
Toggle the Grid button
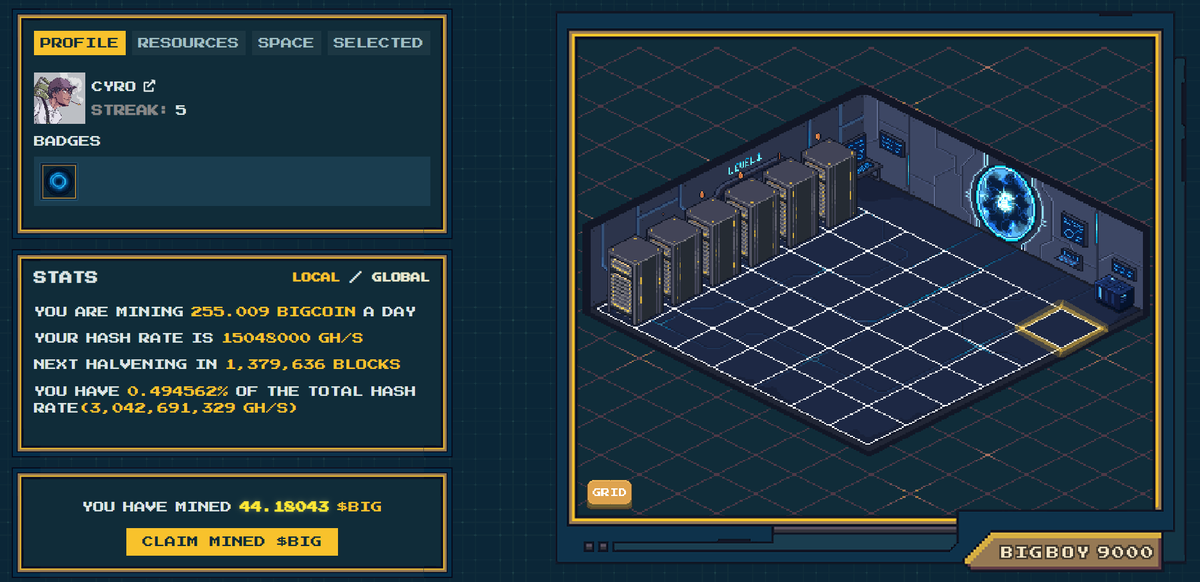(x=609, y=492)
